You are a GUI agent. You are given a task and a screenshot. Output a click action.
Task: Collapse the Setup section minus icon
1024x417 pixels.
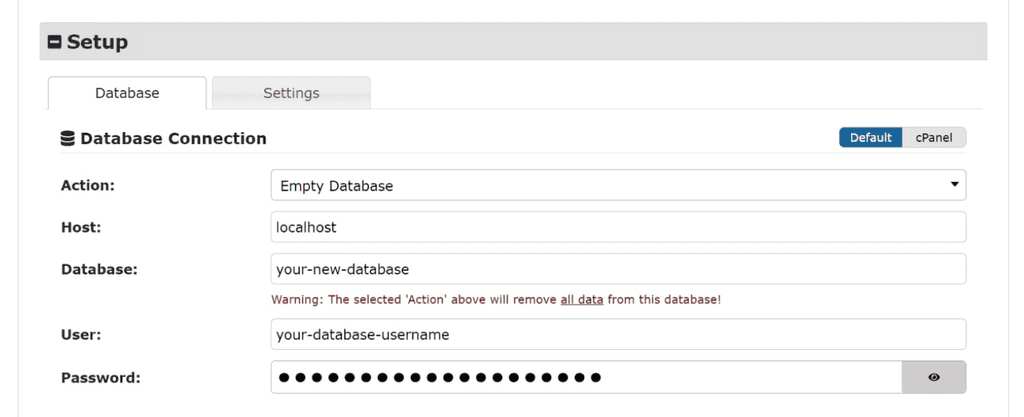tap(55, 42)
